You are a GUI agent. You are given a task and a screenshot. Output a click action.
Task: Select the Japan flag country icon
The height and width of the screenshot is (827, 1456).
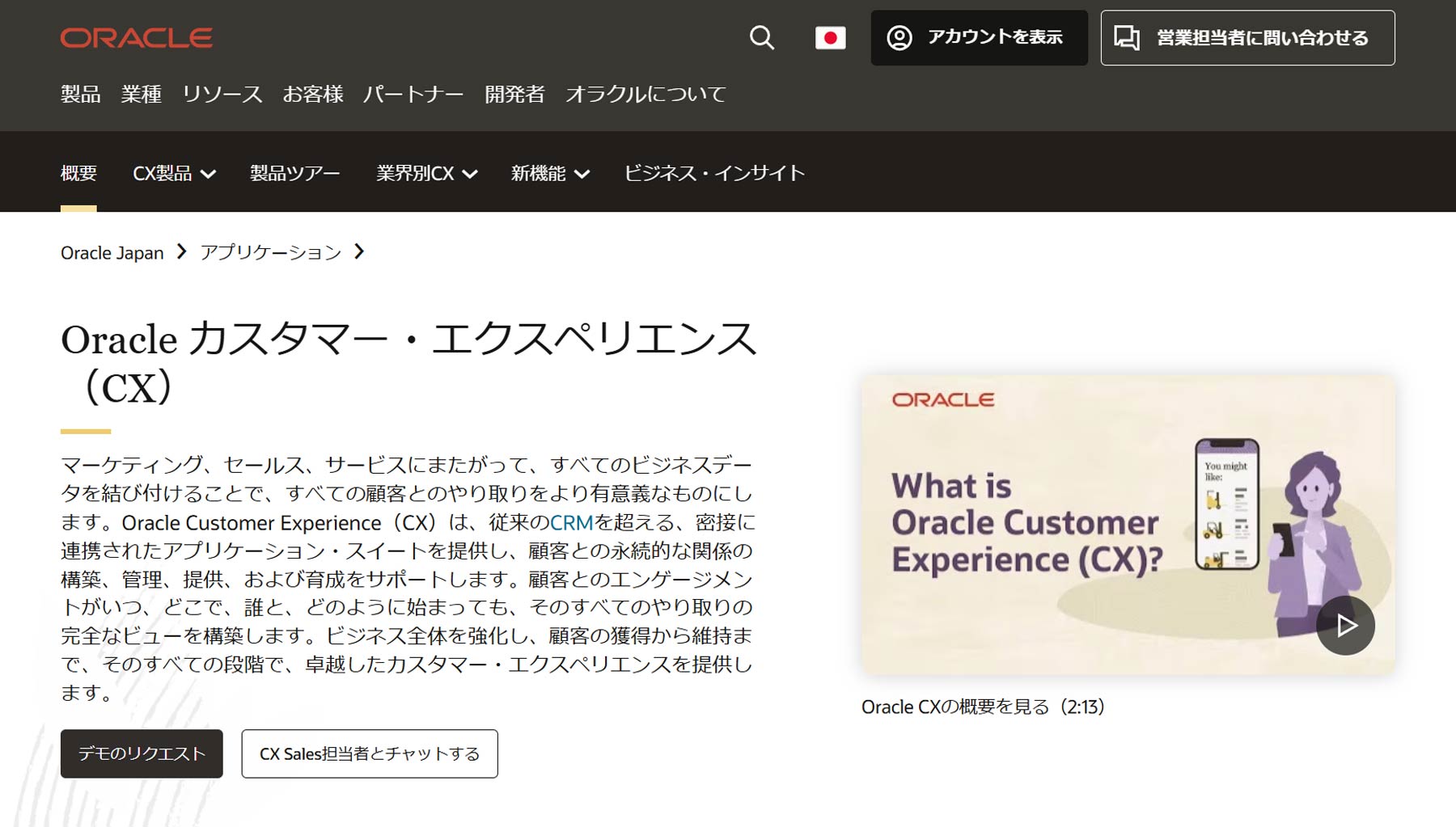[x=830, y=38]
